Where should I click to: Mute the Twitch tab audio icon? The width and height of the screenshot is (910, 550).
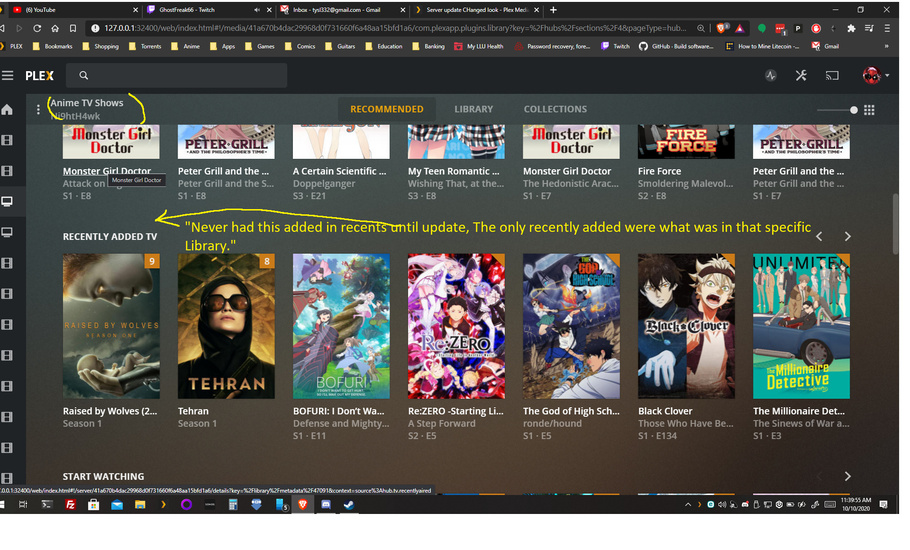[257, 10]
